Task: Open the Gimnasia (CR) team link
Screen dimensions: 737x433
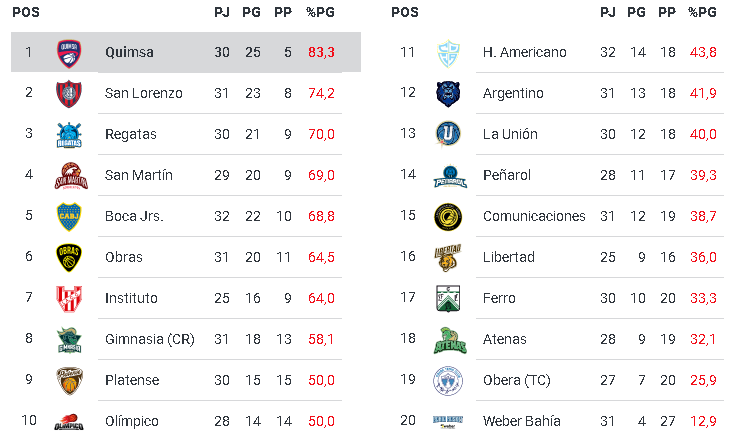Action: click(149, 339)
